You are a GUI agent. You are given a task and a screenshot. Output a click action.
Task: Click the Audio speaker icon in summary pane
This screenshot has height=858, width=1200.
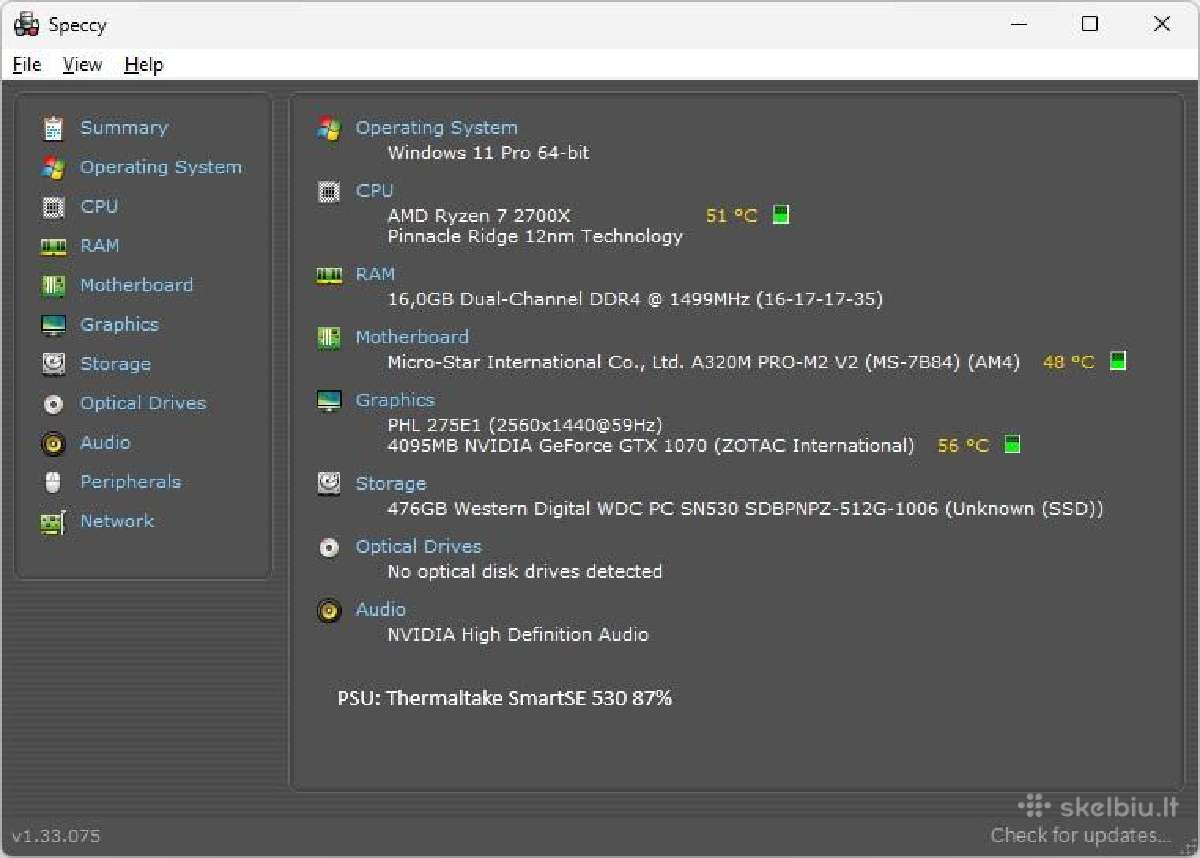(x=329, y=610)
